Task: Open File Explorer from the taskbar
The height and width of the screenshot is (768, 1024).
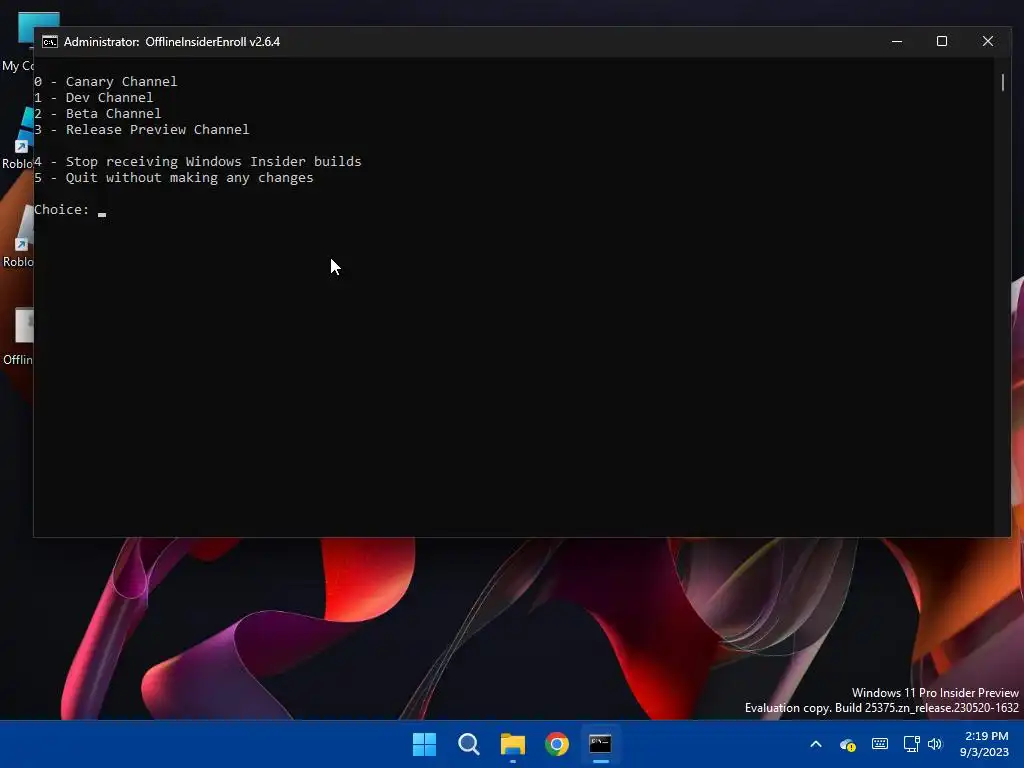Action: tap(513, 744)
